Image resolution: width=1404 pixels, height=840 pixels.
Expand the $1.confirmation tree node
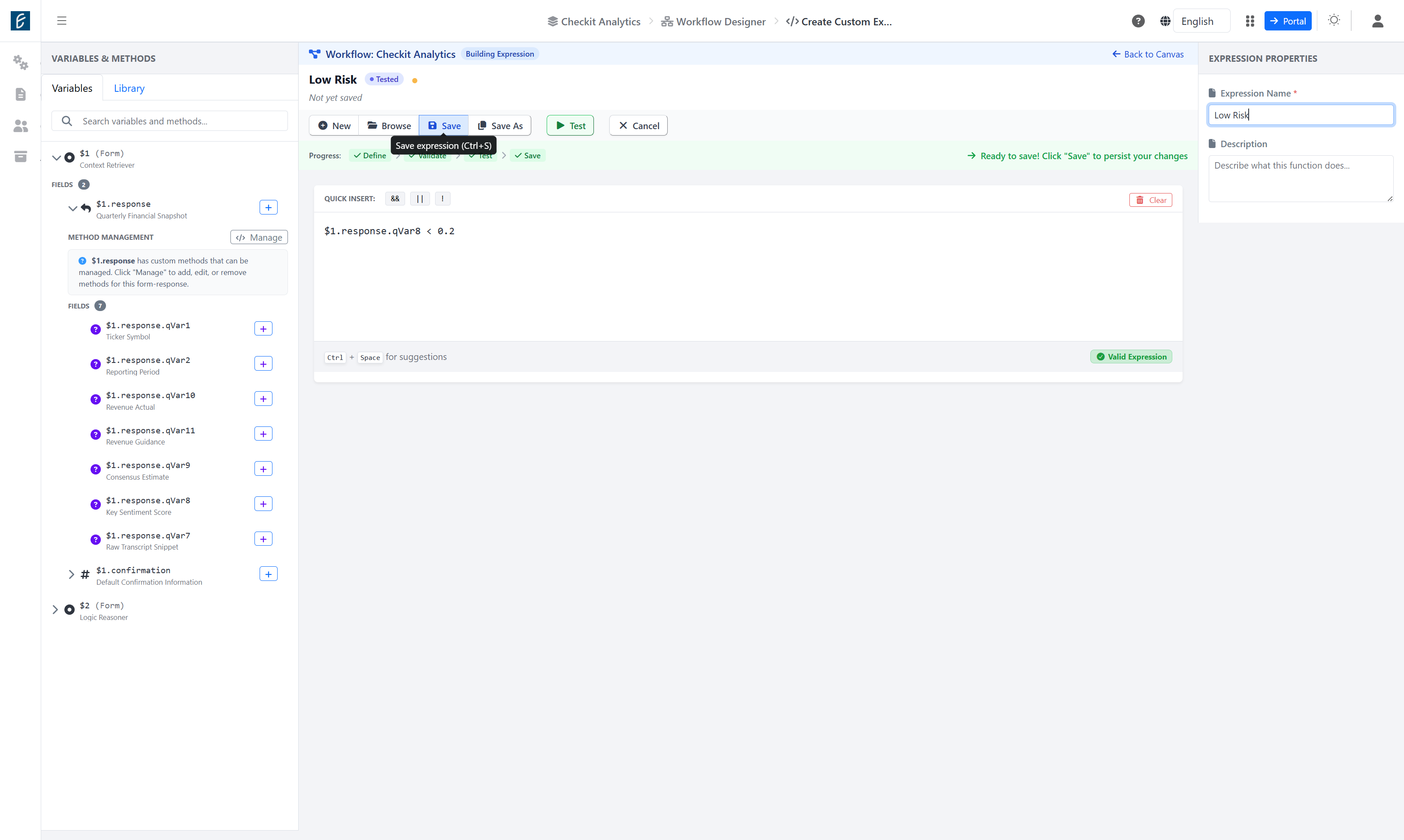(71, 574)
